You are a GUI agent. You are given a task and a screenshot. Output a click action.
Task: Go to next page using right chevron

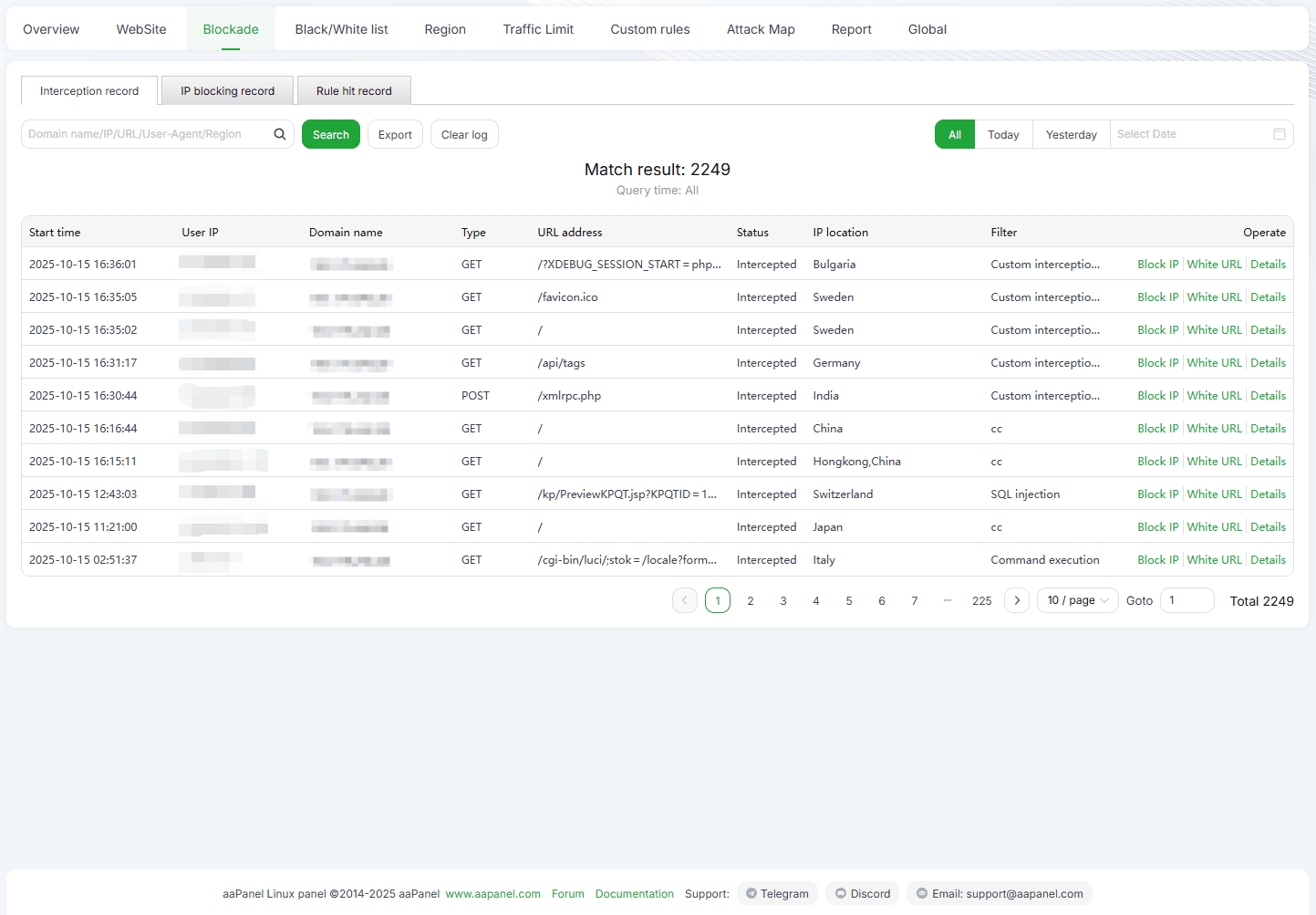coord(1017,600)
